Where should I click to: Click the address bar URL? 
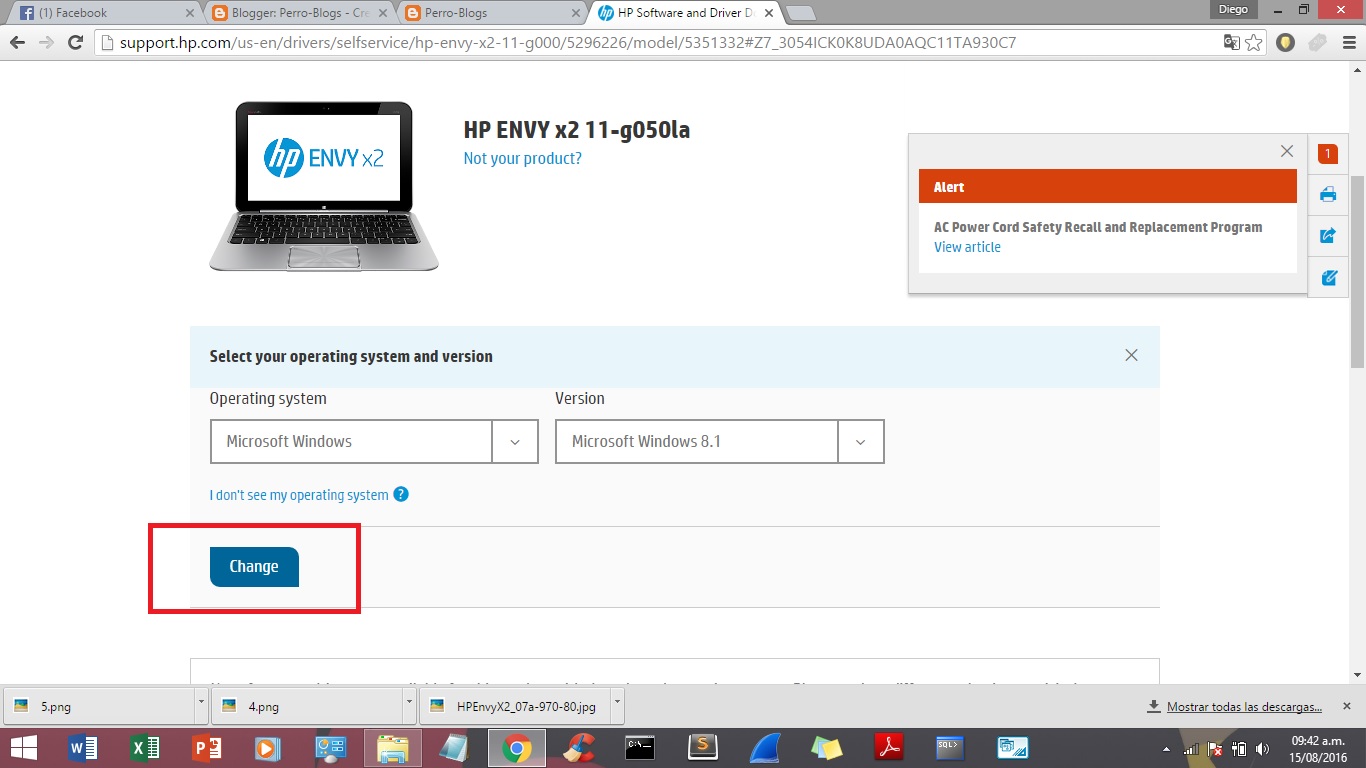pos(568,43)
